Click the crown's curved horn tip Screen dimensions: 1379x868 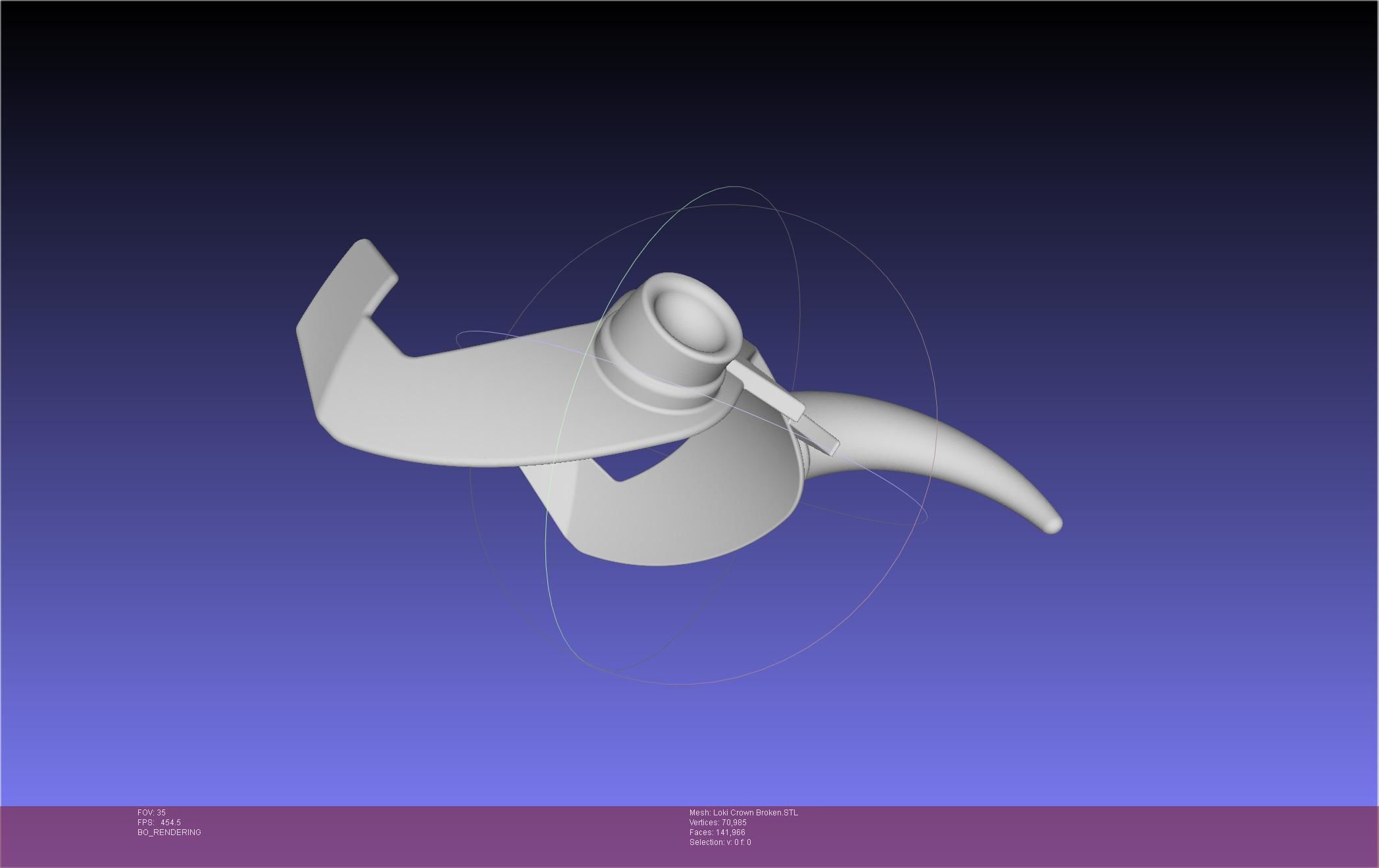point(1051,524)
